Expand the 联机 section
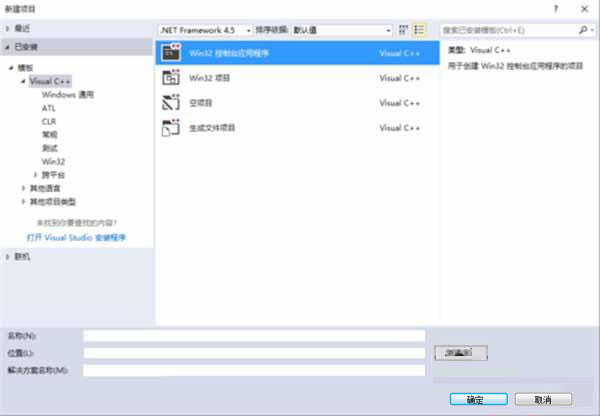Screen dimensions: 600x416 coord(7,257)
